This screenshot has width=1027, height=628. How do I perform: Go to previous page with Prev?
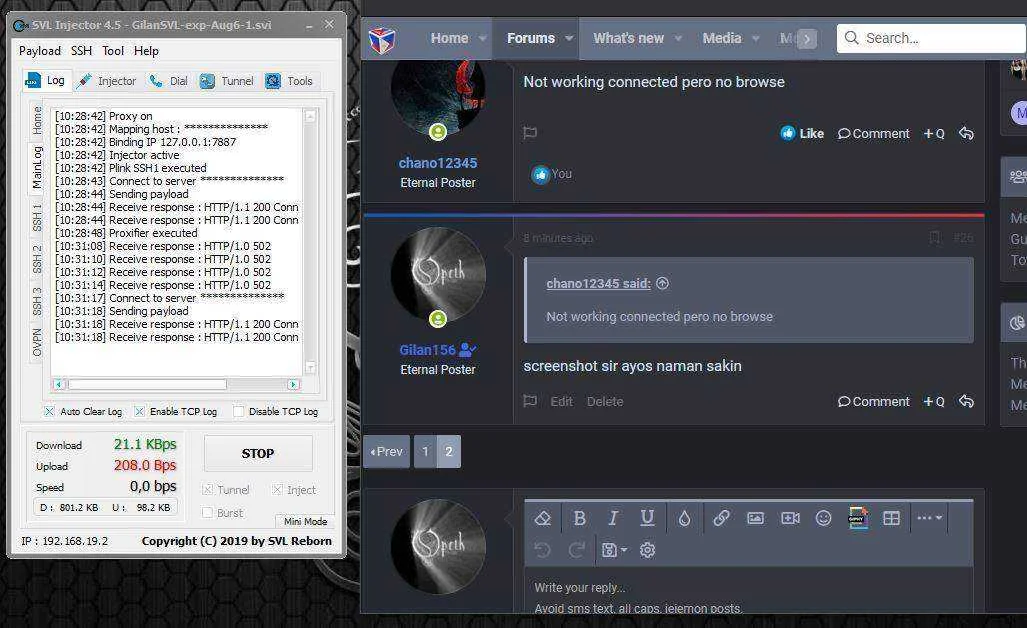click(386, 451)
